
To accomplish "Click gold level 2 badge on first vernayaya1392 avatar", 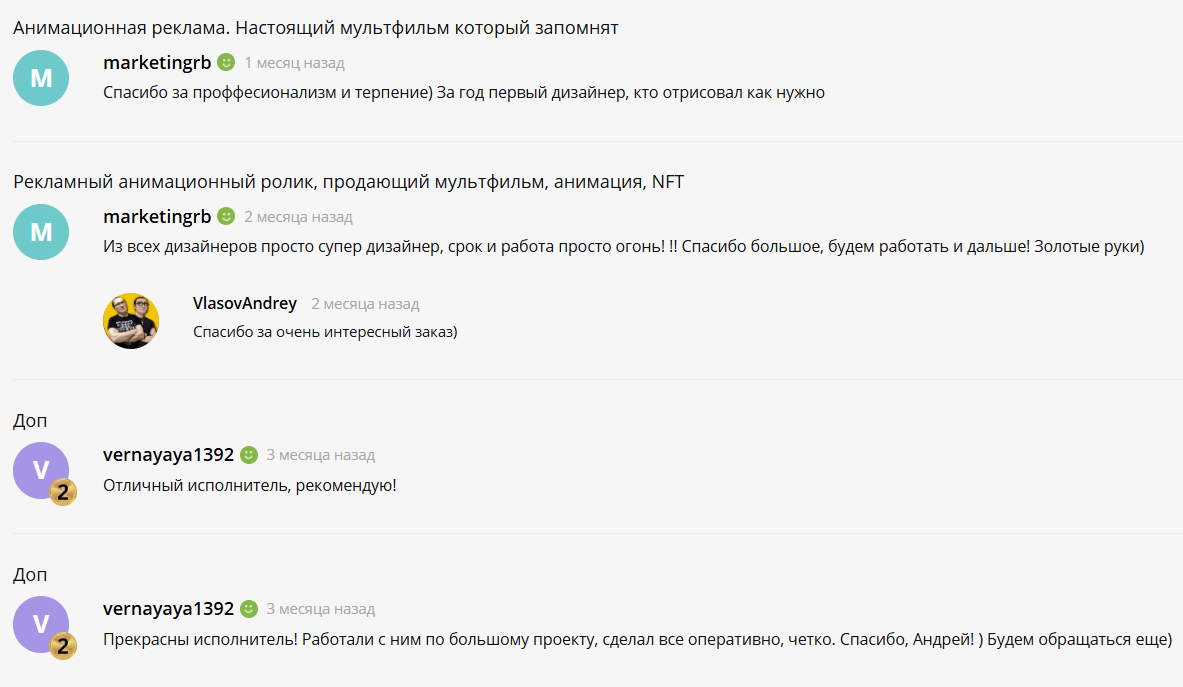I will click(63, 492).
